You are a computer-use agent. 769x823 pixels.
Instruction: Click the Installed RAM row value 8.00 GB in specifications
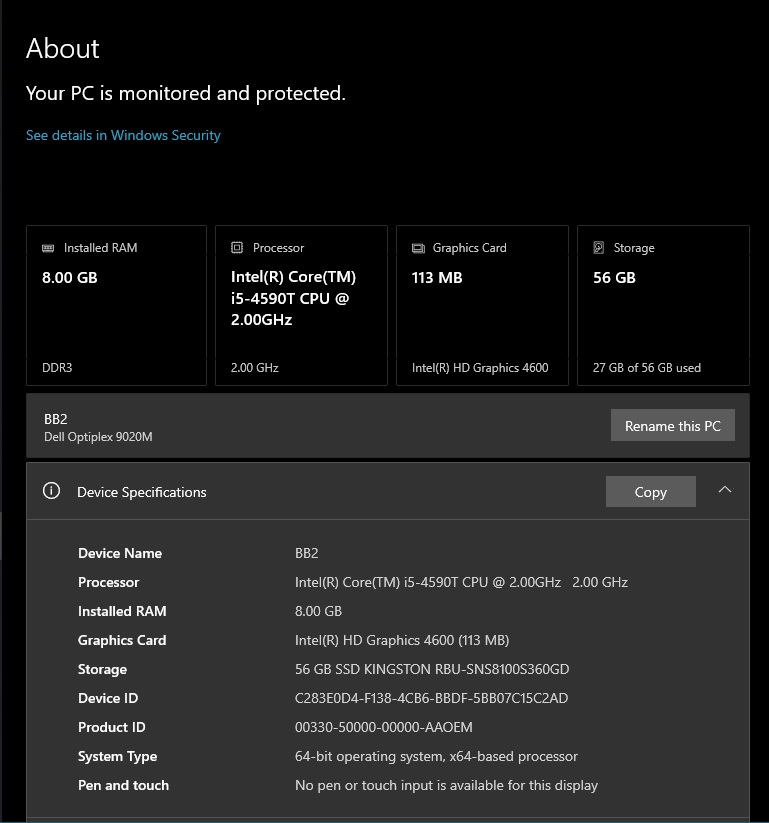[x=318, y=611]
